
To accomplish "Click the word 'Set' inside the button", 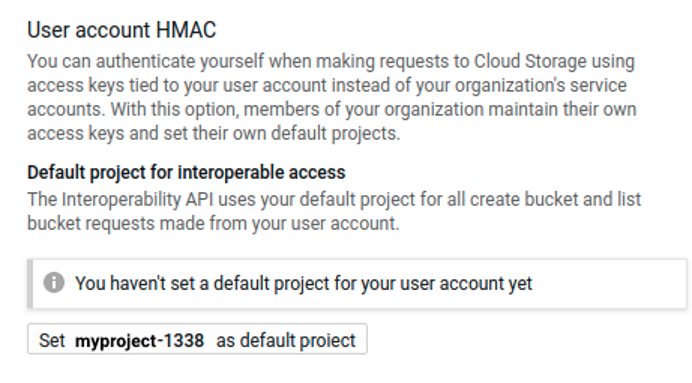I will [x=52, y=341].
